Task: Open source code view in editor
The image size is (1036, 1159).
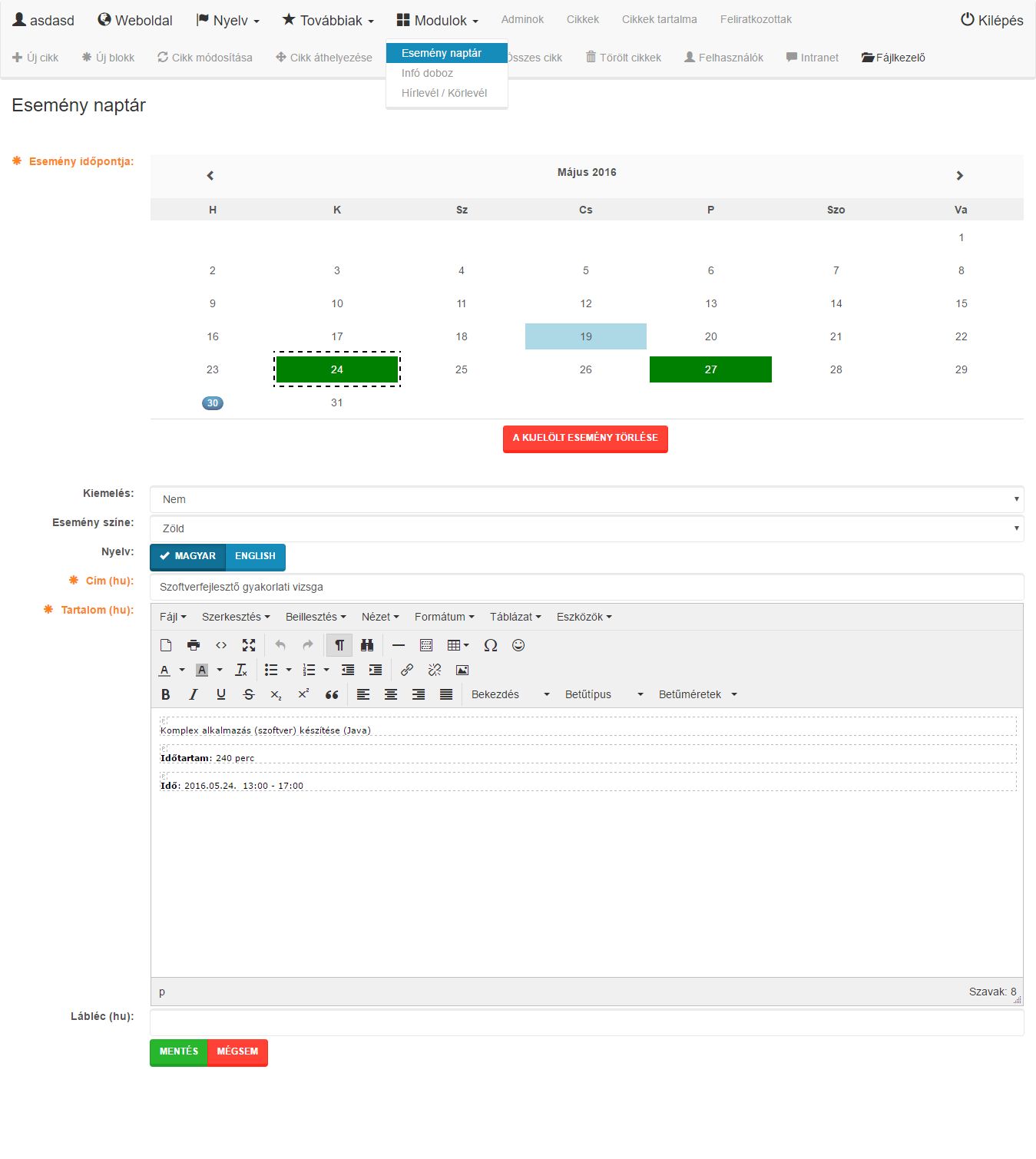Action: click(x=221, y=645)
